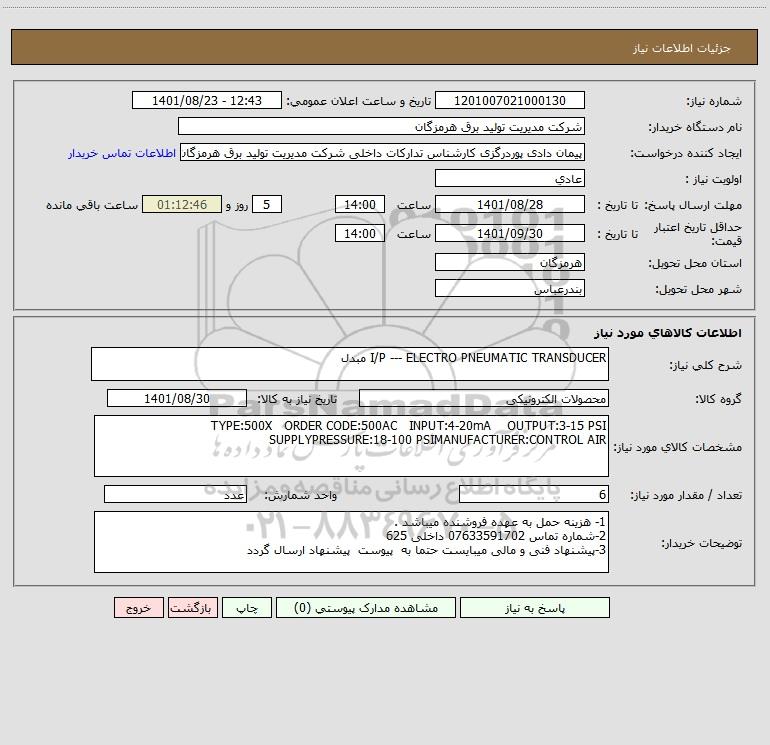This screenshot has width=770, height=745.
Task: Click the حداقل تاریخ اعتبار قیمت label
Action: point(698,234)
